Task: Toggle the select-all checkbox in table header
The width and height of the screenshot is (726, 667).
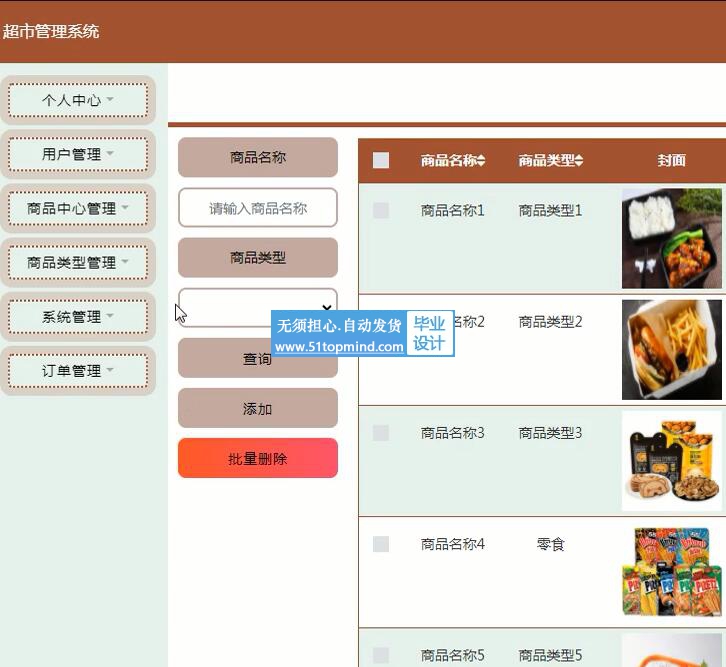Action: coord(381,160)
